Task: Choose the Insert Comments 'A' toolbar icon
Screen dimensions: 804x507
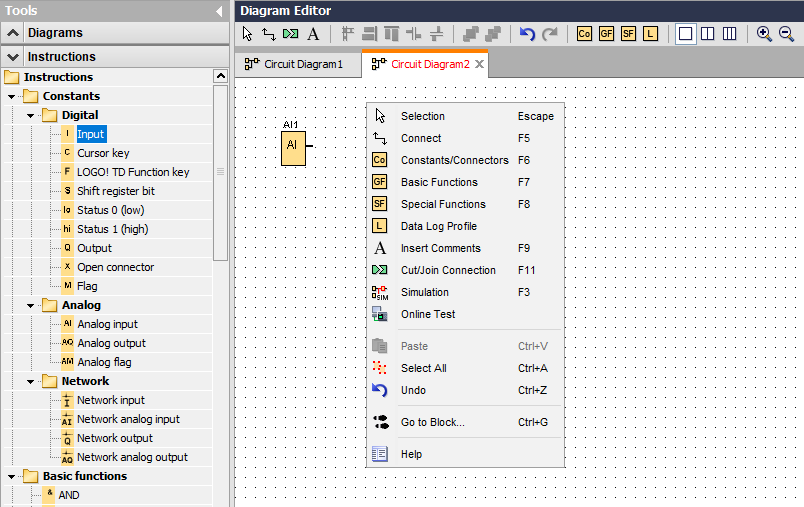Action: click(313, 34)
